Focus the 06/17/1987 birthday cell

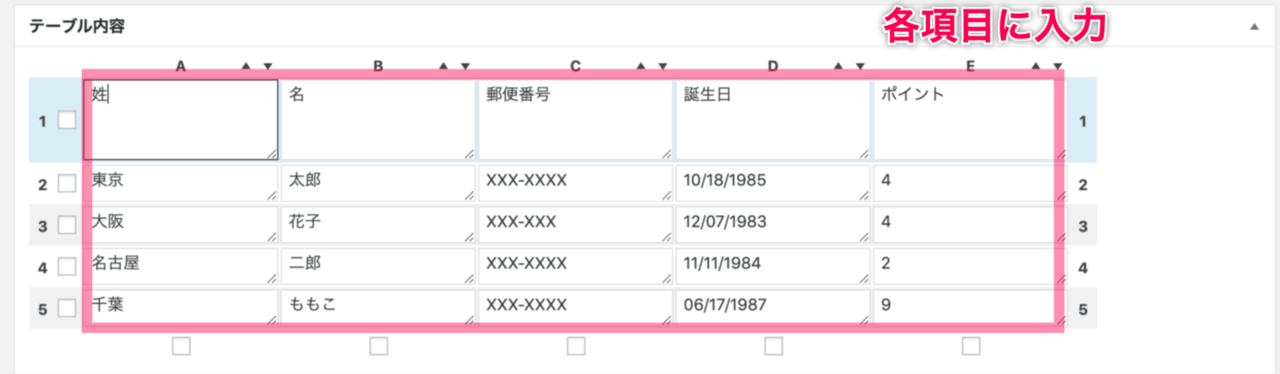click(x=773, y=308)
